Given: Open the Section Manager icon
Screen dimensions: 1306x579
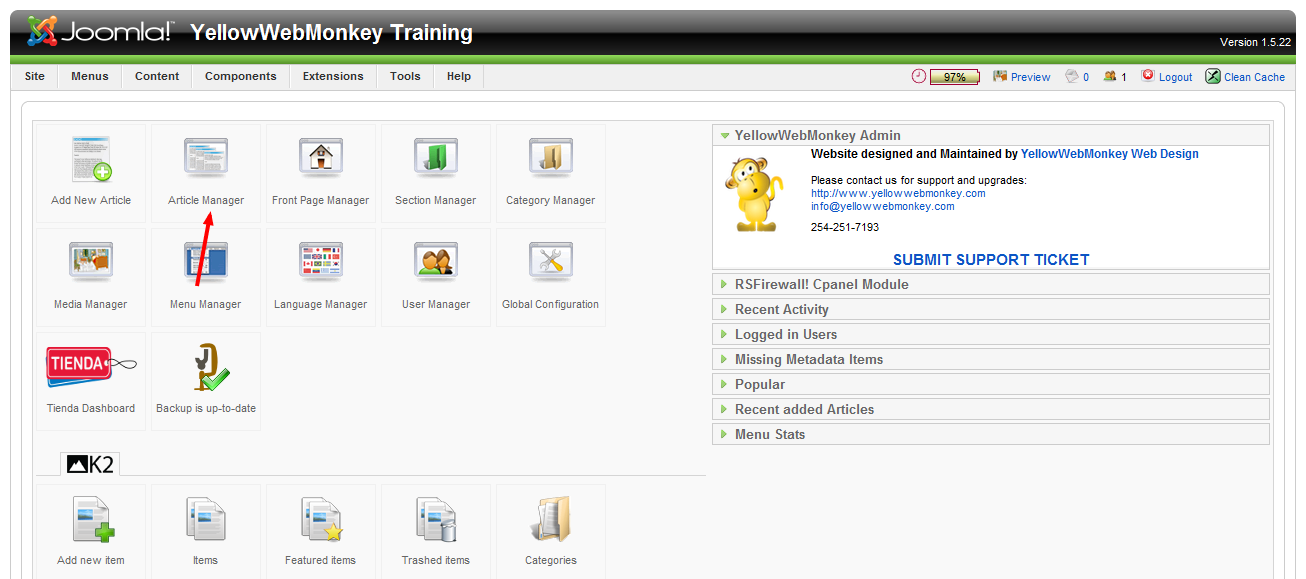Looking at the screenshot, I should [x=436, y=160].
